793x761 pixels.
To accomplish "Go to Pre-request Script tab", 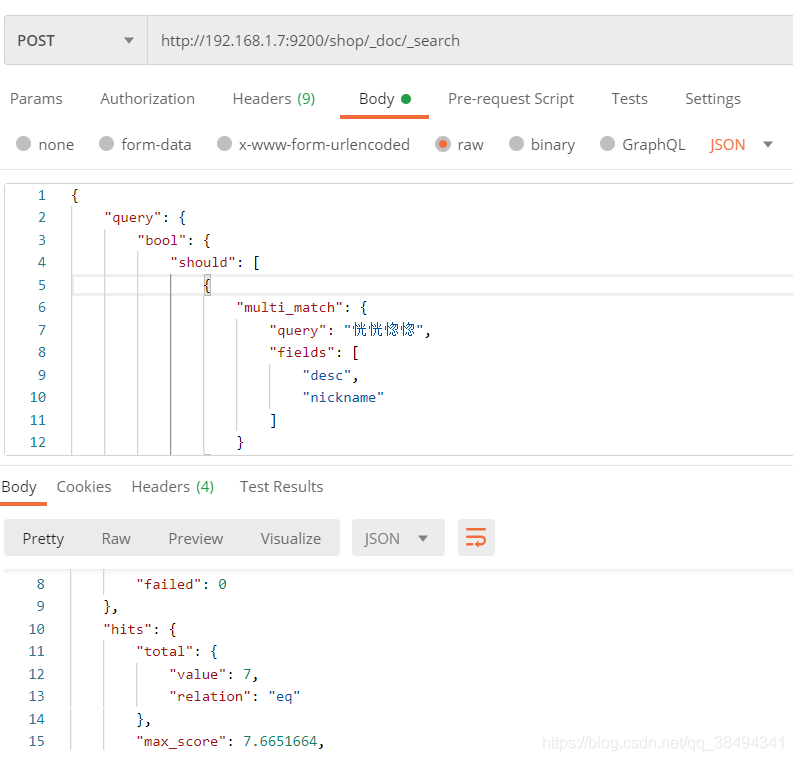I will coord(510,99).
